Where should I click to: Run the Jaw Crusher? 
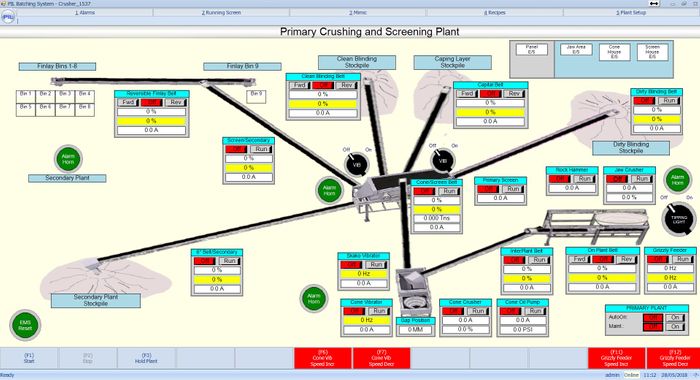pyautogui.click(x=642, y=179)
